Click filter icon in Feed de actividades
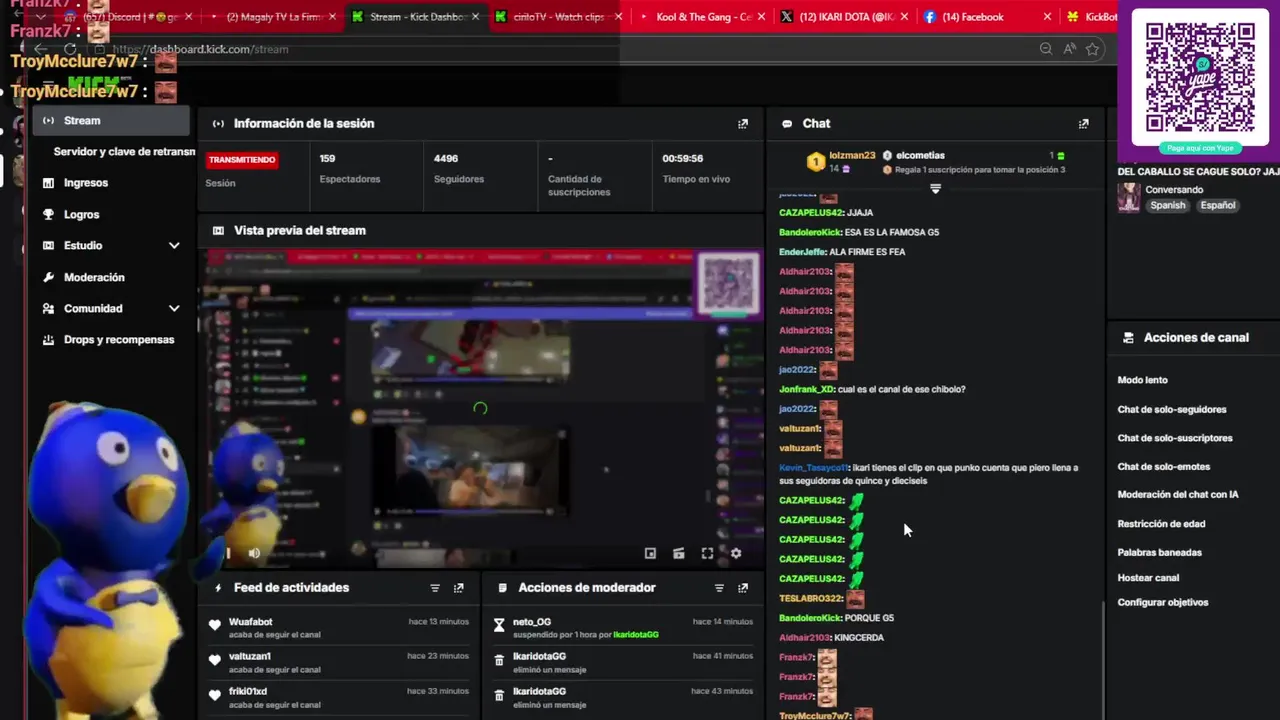 435,588
